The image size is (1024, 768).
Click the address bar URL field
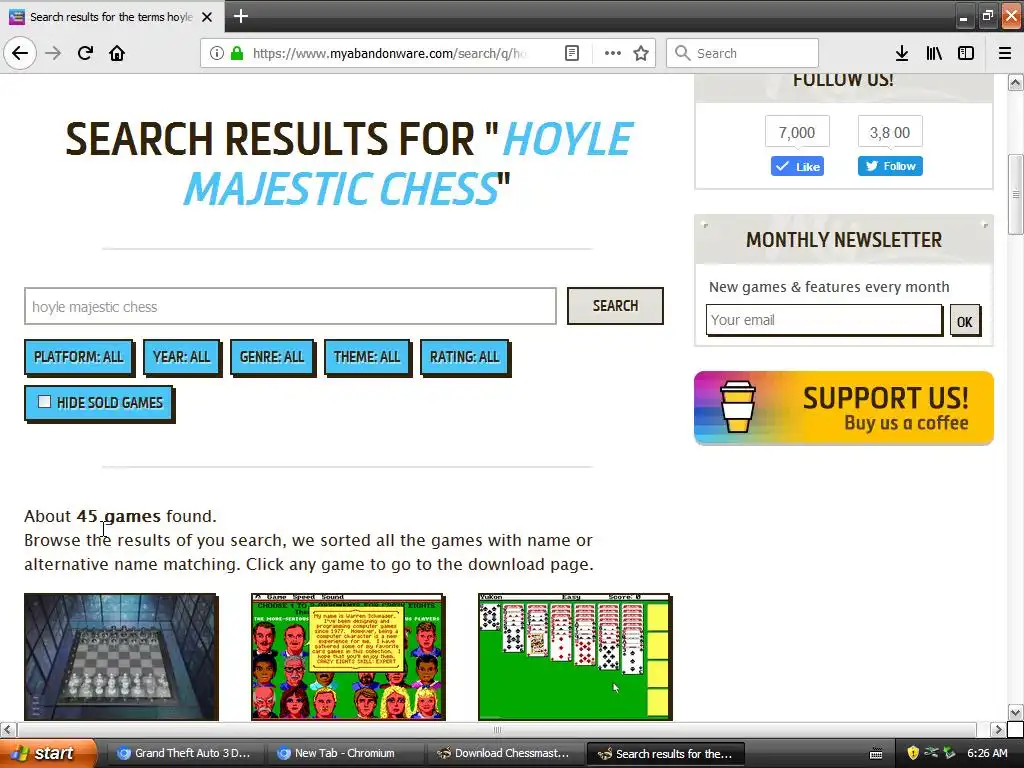point(389,53)
